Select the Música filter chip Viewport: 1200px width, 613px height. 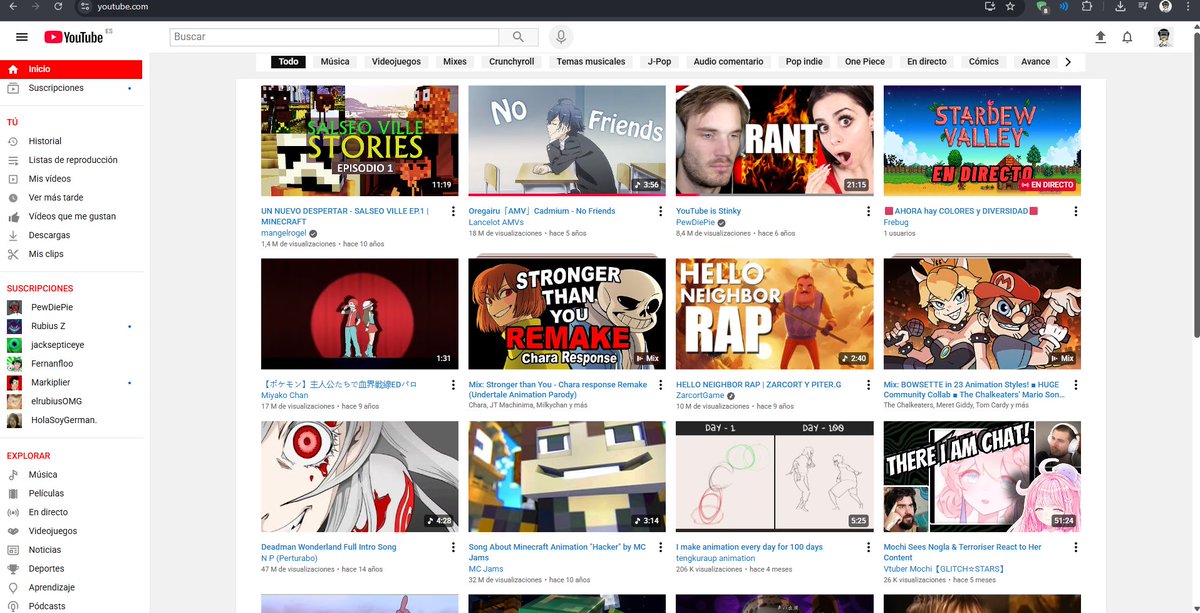[335, 62]
